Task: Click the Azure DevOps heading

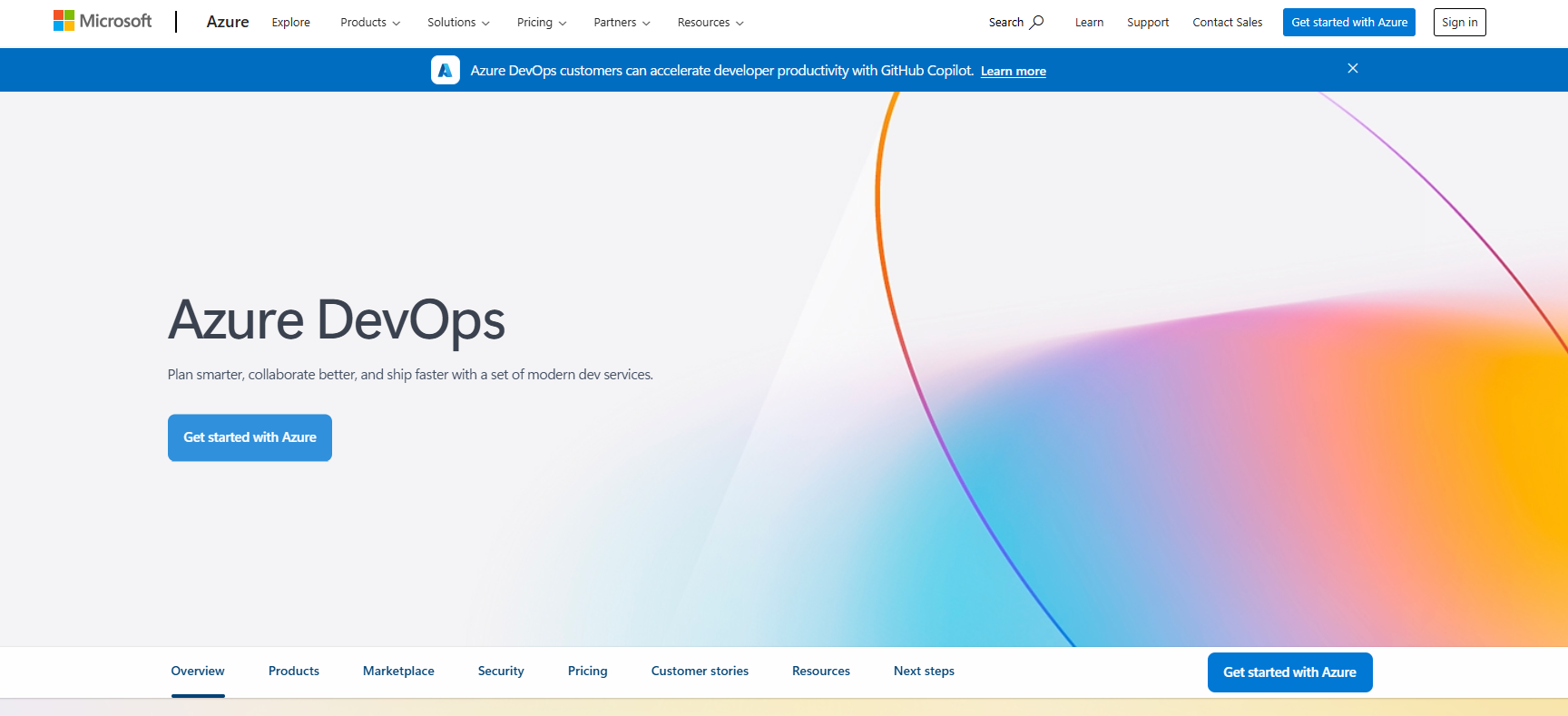Action: pyautogui.click(x=337, y=320)
